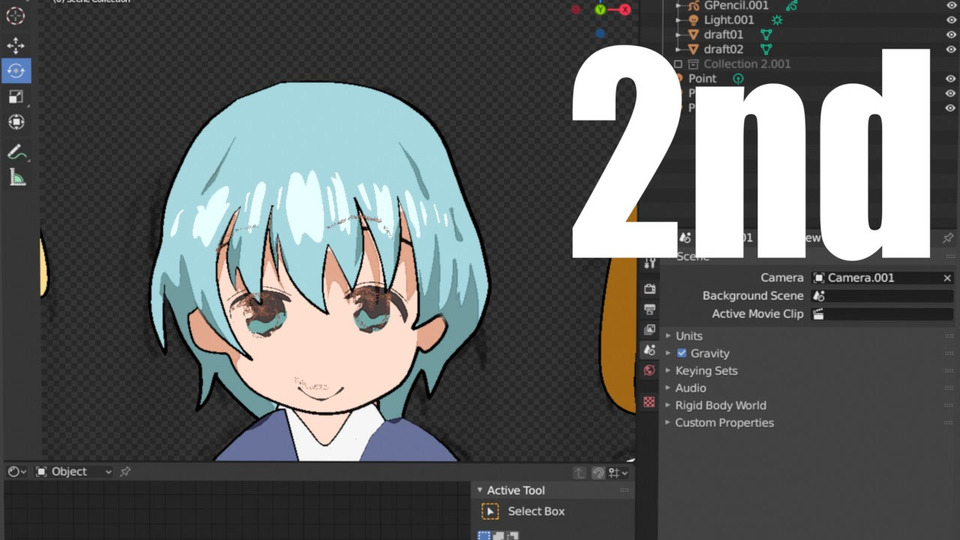Click the Select Box tool label
960x540 pixels.
pos(536,511)
